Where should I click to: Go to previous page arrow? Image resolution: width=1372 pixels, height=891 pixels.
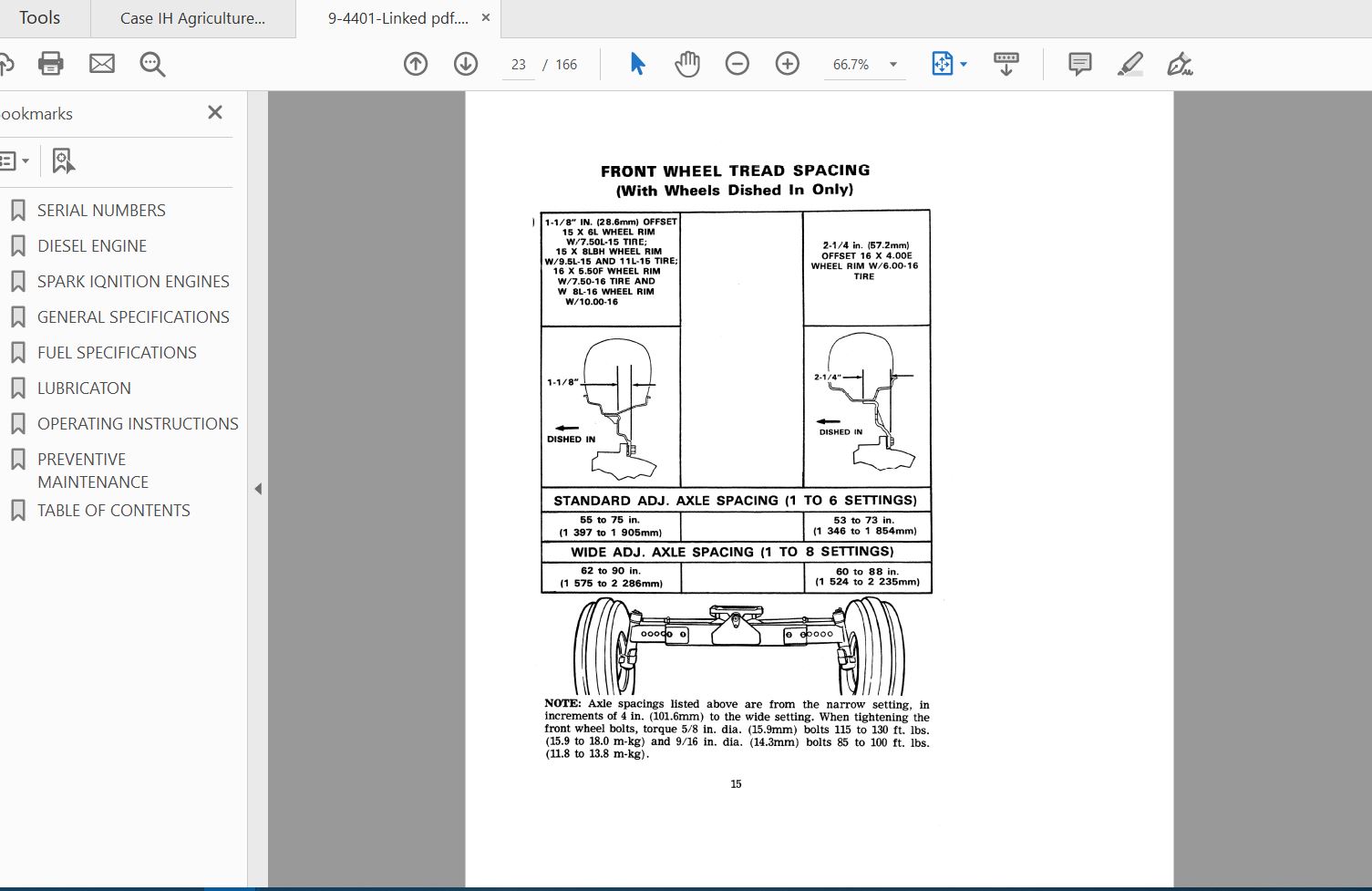(416, 64)
